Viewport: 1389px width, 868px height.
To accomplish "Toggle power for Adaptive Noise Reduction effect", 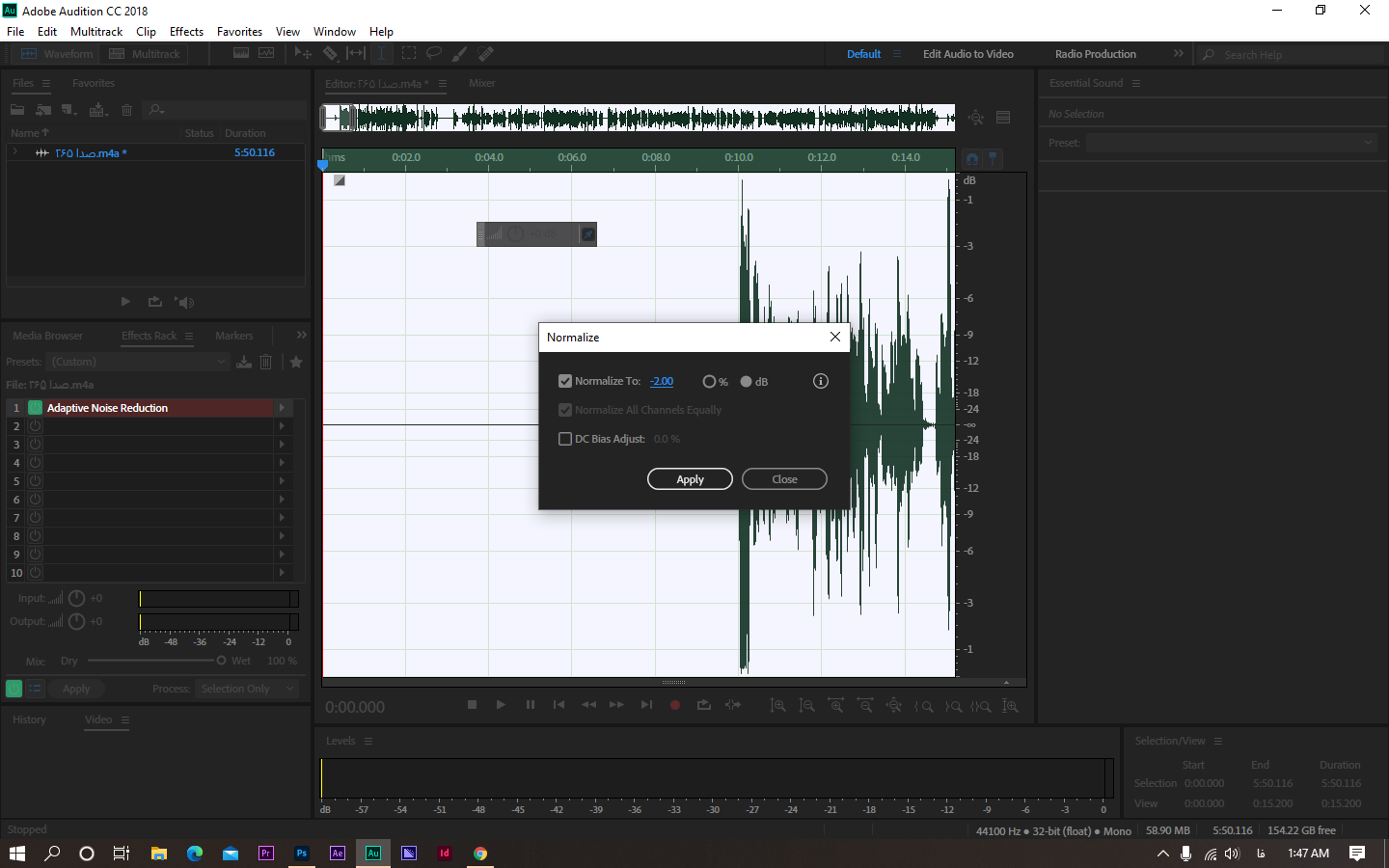I will click(36, 408).
